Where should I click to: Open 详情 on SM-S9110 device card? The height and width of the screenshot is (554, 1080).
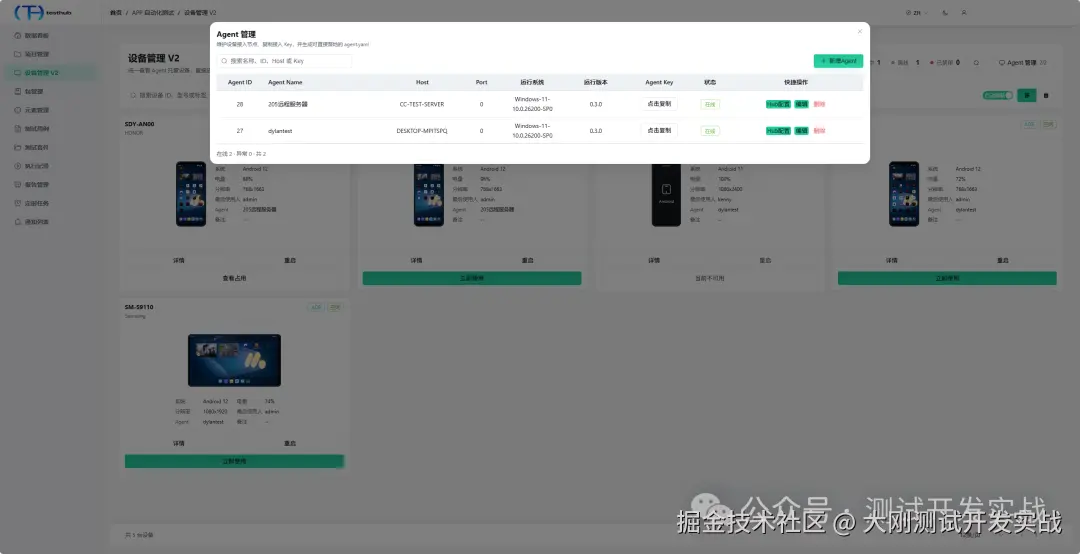point(179,443)
